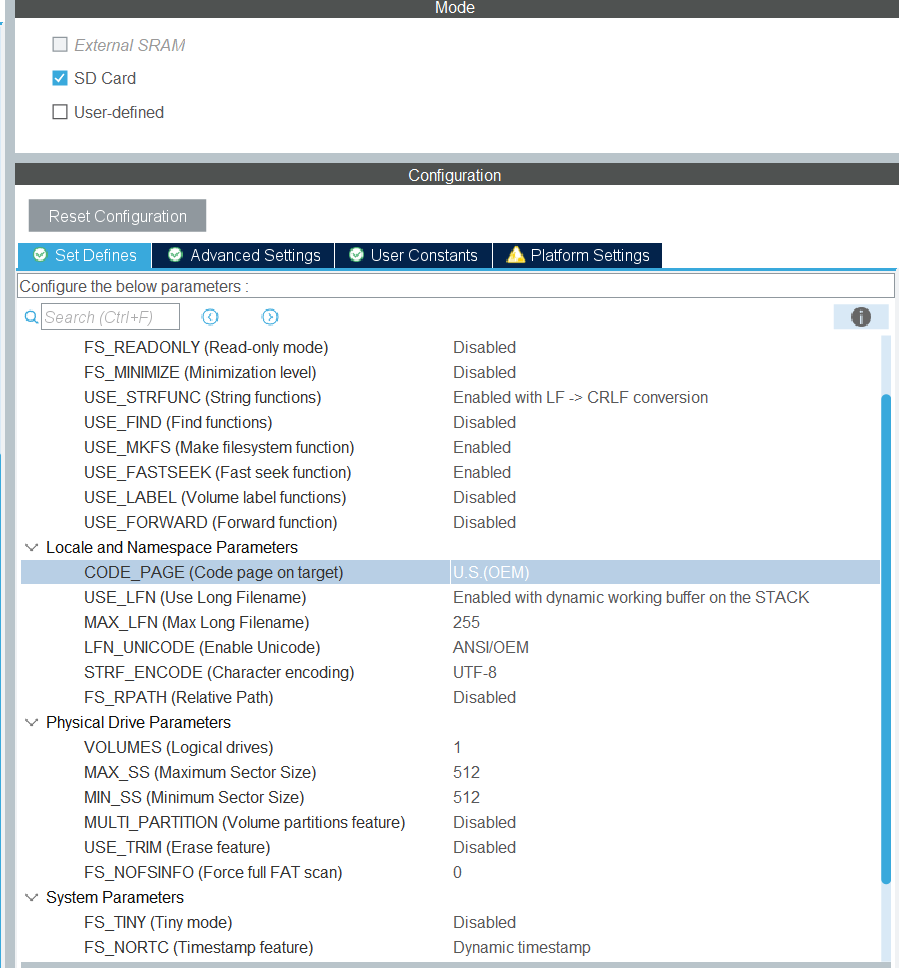899x968 pixels.
Task: Click the Reset Configuration button
Action: tap(117, 215)
